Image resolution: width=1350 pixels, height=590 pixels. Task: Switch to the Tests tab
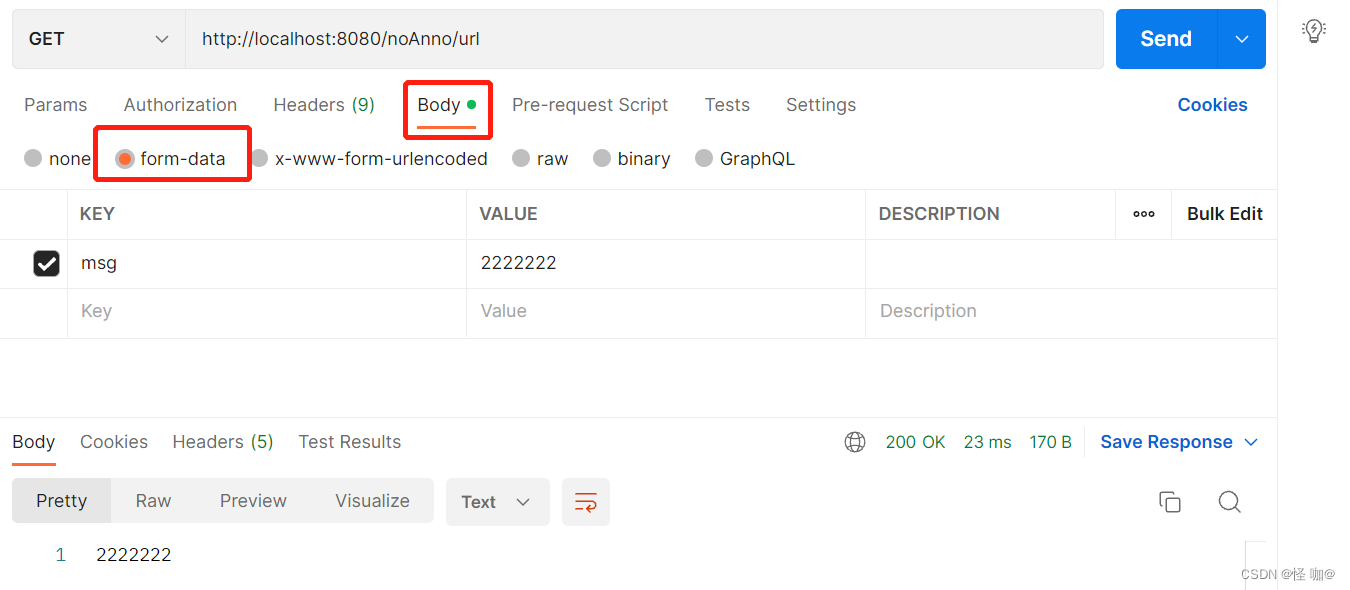point(727,105)
